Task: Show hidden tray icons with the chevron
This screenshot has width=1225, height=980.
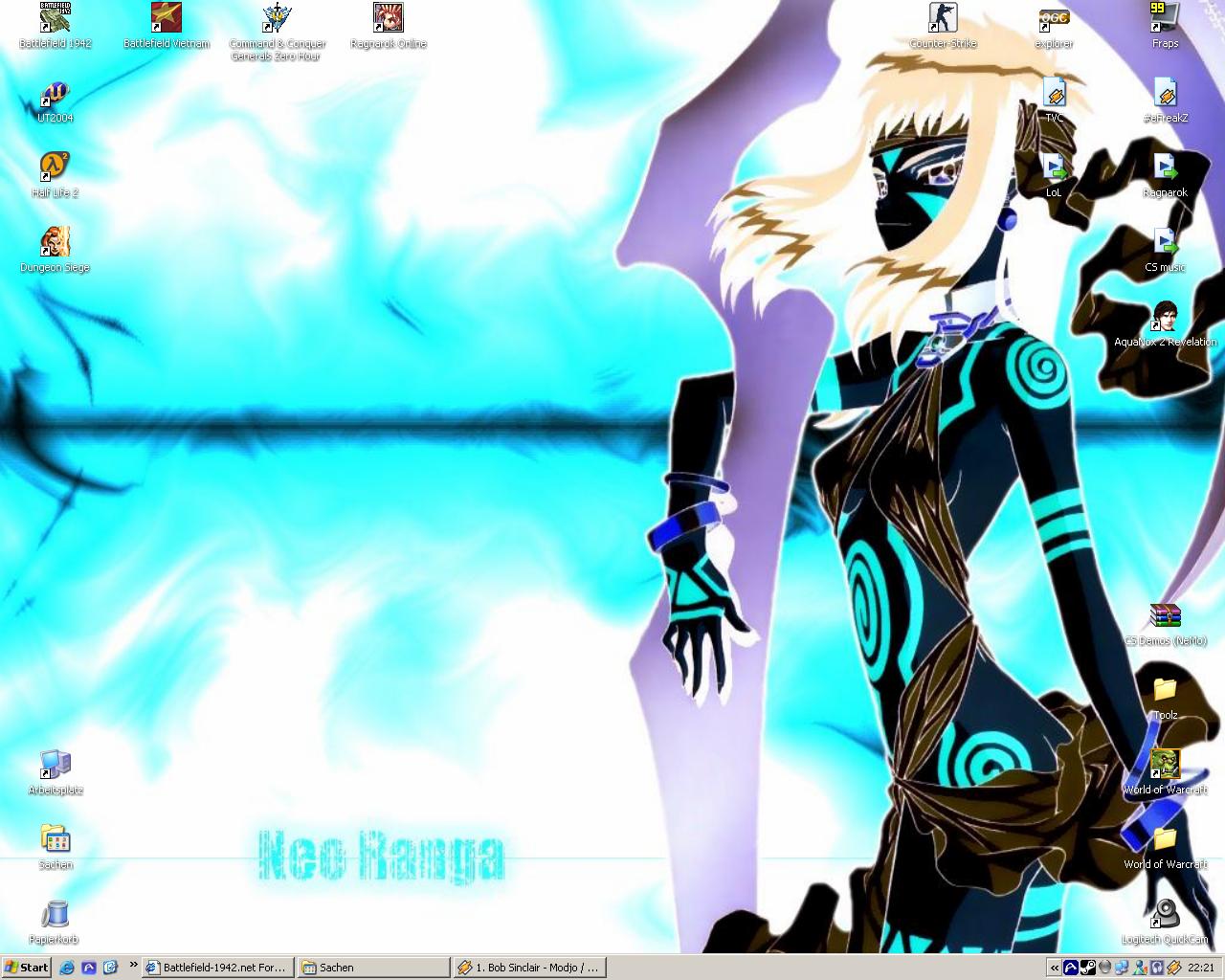Action: point(1055,968)
